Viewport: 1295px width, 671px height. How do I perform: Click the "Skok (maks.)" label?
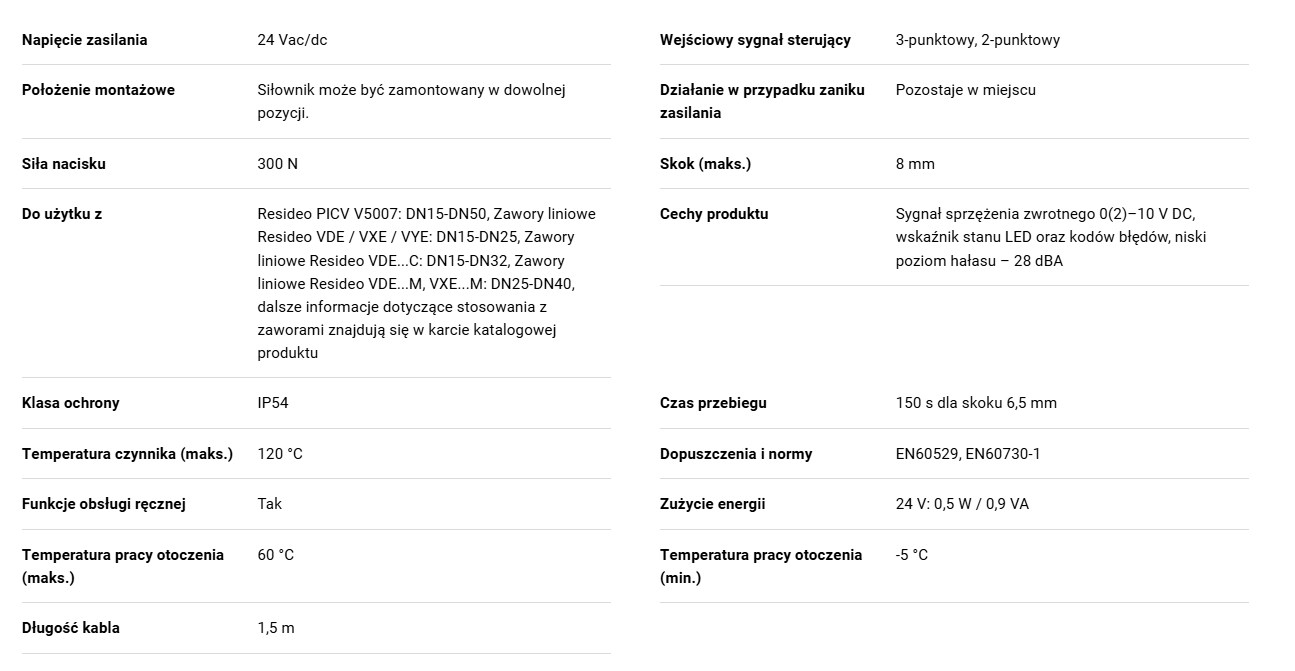pyautogui.click(x=705, y=164)
